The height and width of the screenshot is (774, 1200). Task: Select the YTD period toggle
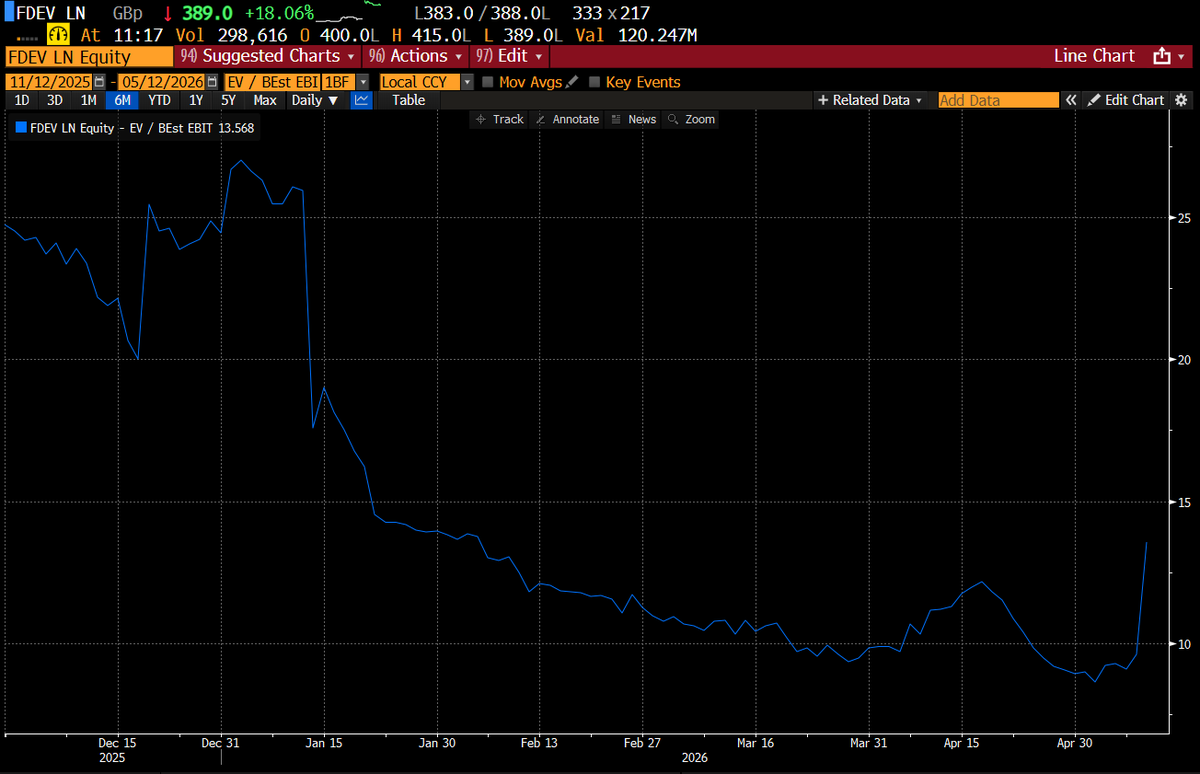(x=159, y=100)
